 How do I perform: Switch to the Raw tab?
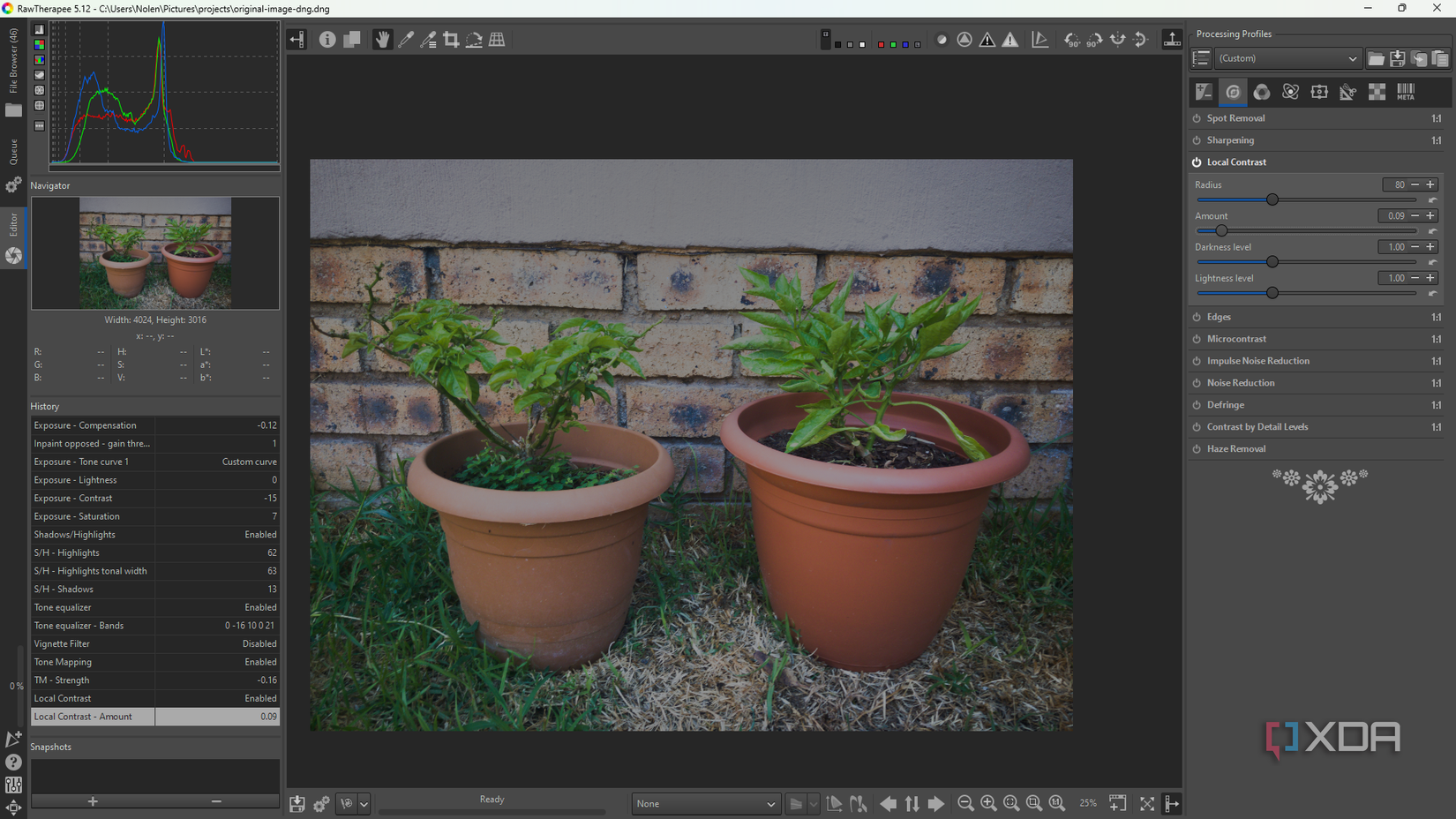1377,92
